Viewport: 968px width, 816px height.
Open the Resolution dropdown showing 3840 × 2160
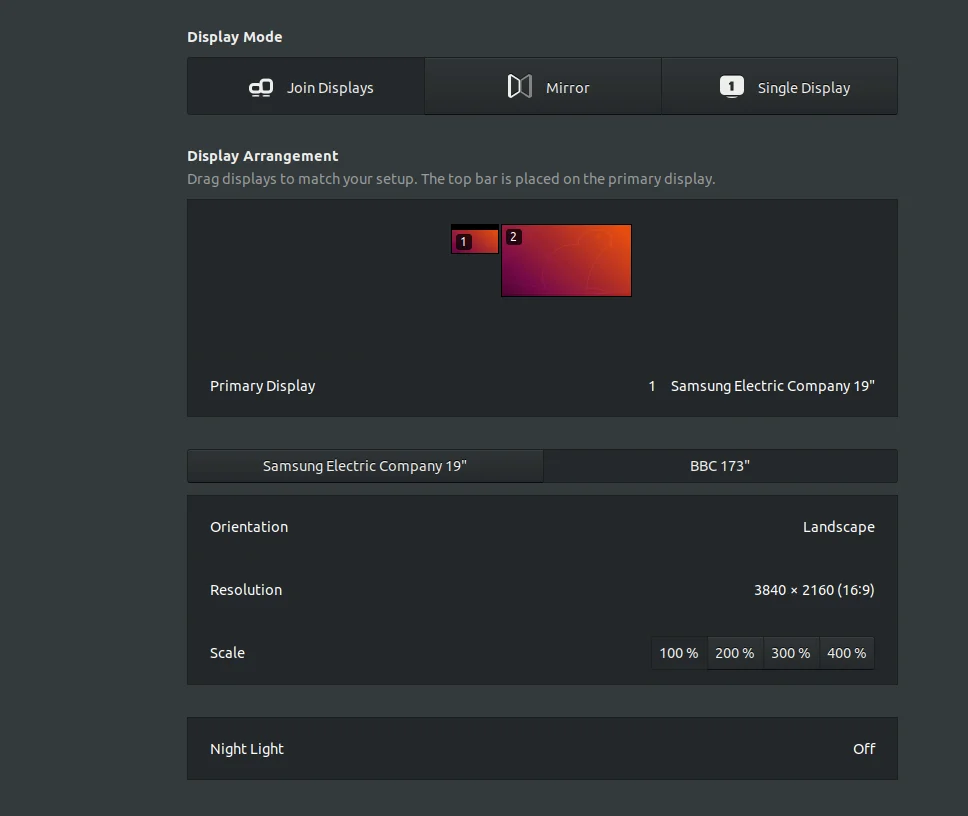813,590
